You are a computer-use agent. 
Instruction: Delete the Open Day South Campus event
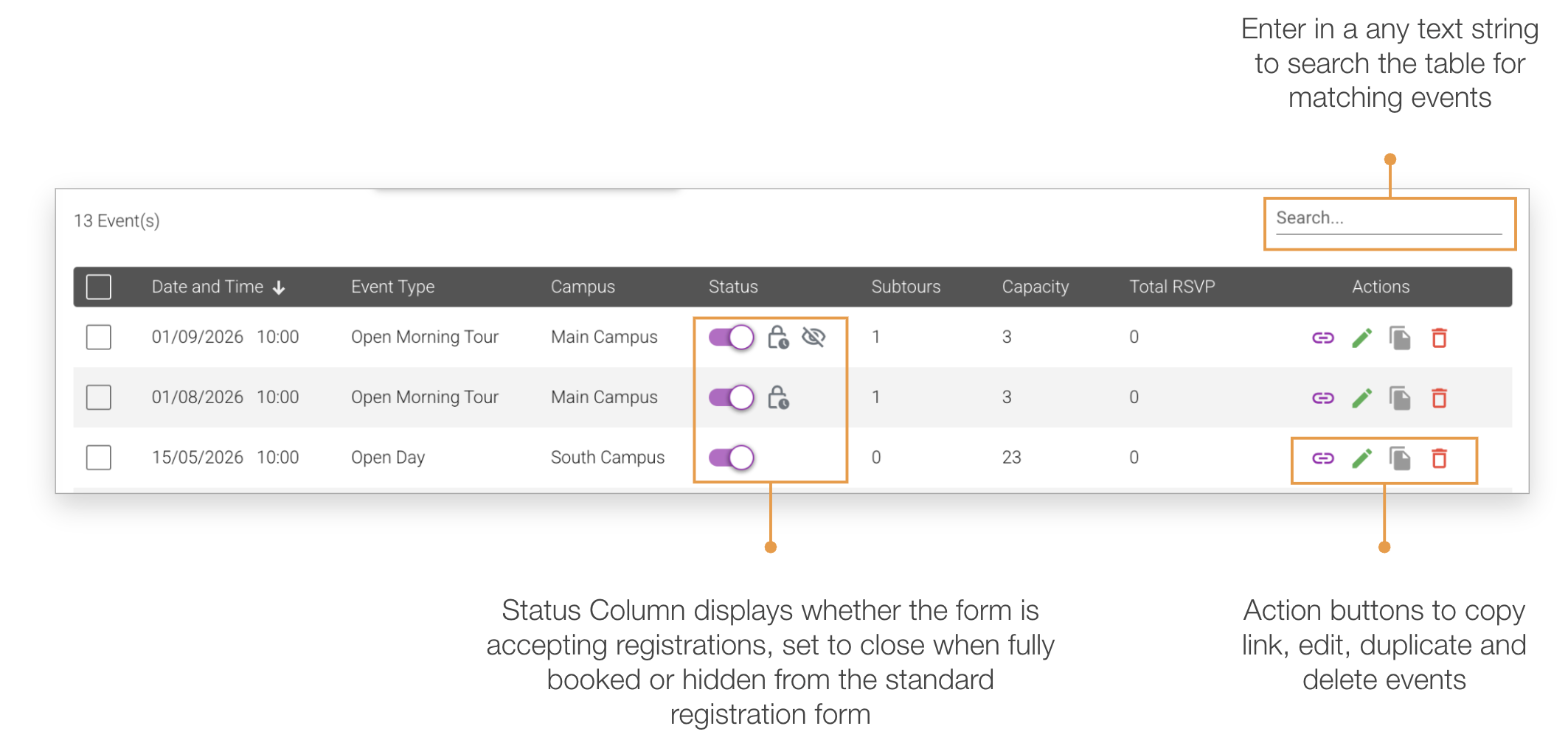click(1439, 458)
